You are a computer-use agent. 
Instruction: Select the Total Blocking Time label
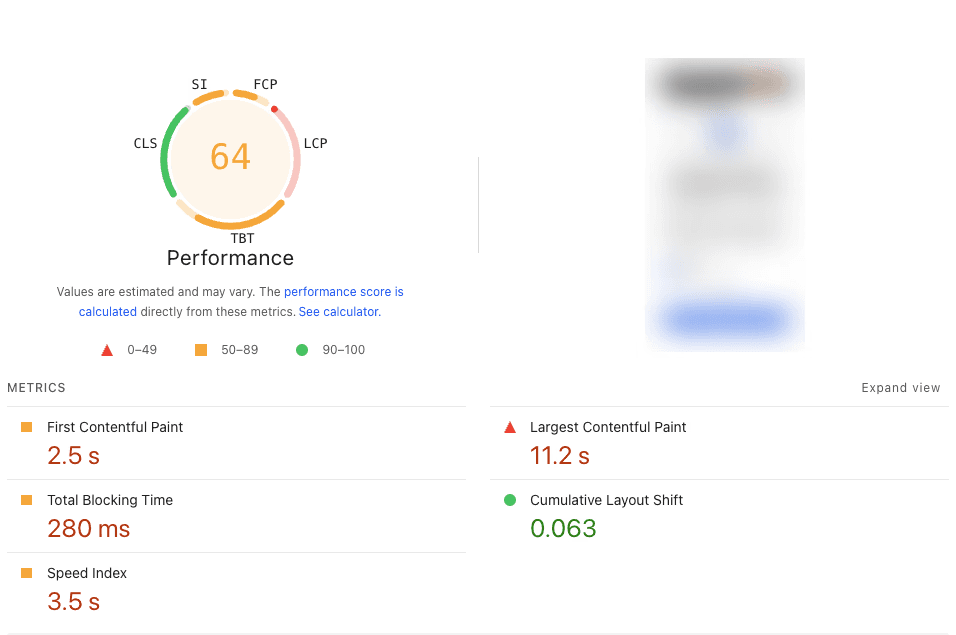tap(110, 500)
